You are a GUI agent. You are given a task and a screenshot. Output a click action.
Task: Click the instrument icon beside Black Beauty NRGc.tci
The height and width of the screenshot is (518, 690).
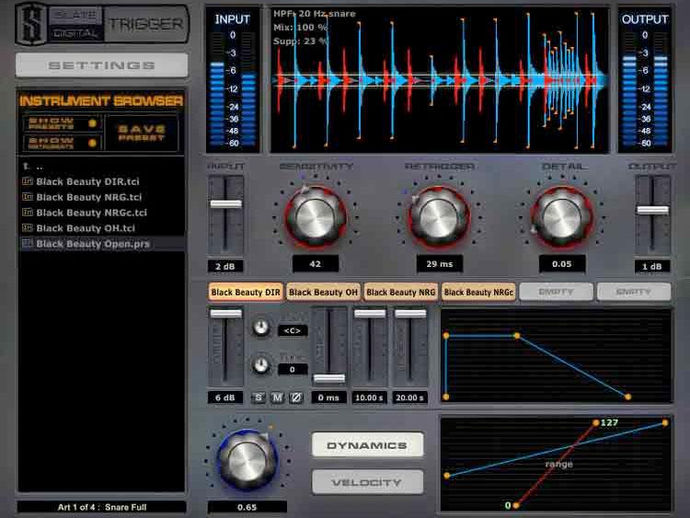click(x=27, y=212)
